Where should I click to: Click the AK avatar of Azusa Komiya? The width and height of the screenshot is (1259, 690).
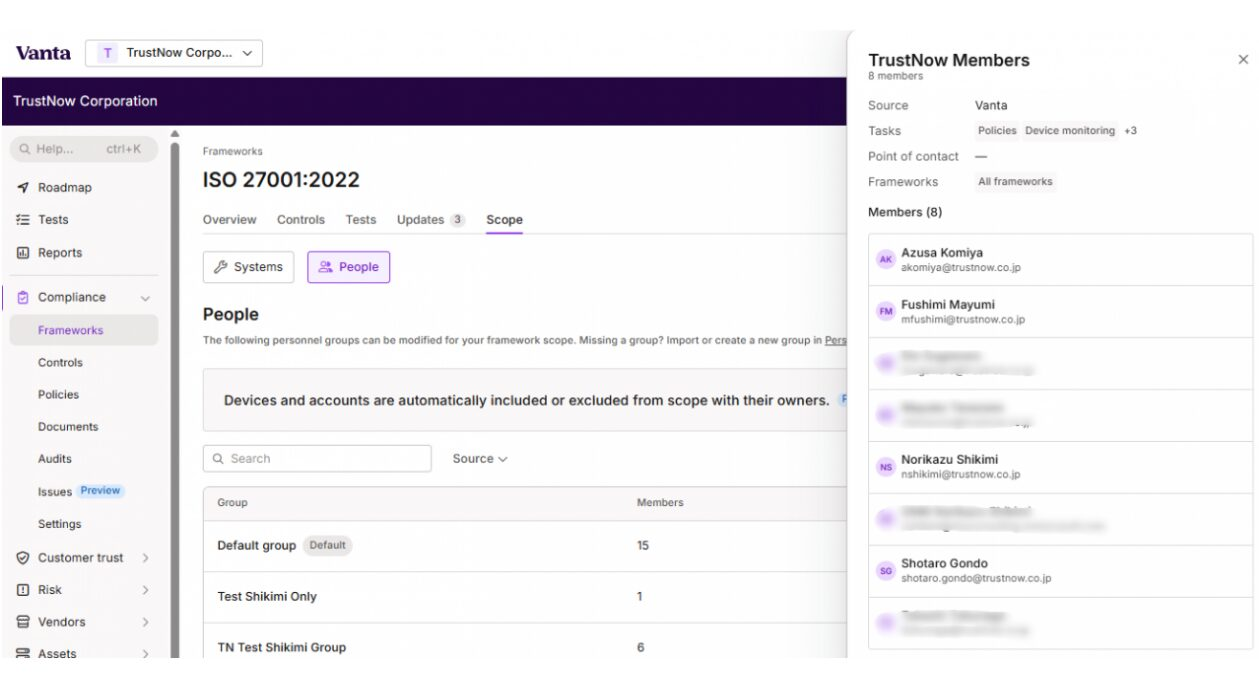[x=885, y=260]
